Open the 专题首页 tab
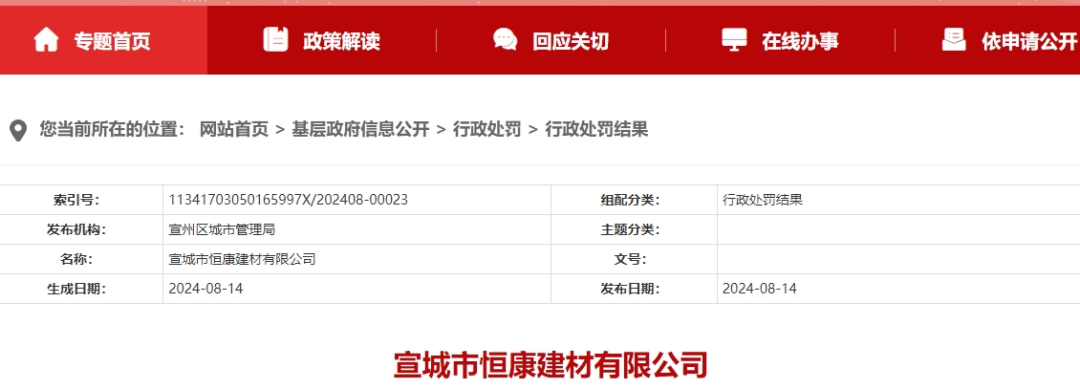The image size is (1080, 389). tap(103, 40)
